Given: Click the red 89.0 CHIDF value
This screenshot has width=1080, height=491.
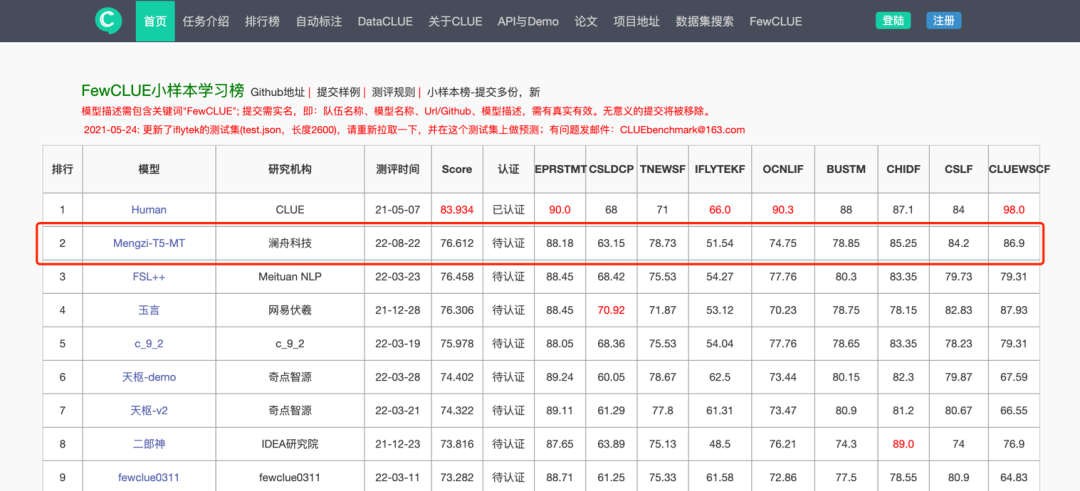Looking at the screenshot, I should tap(902, 444).
